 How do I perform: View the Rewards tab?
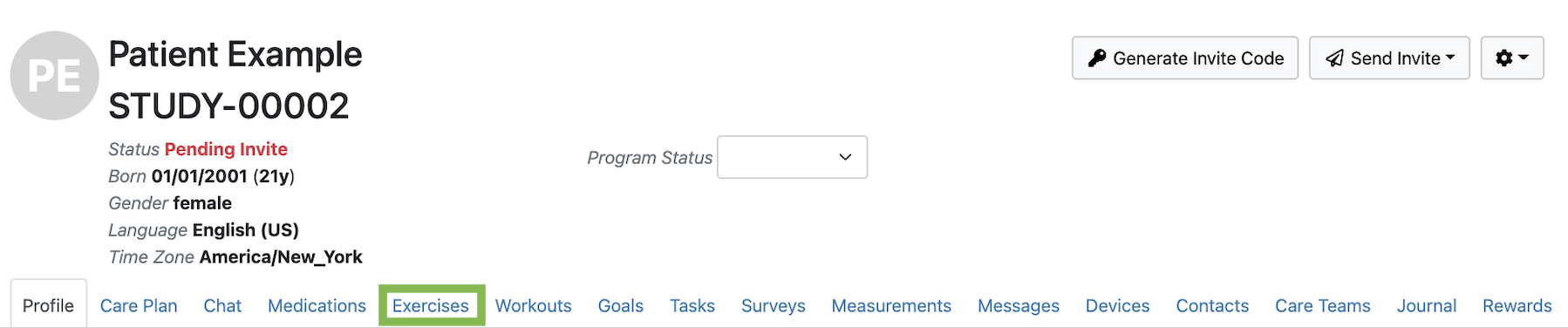[x=1517, y=306]
